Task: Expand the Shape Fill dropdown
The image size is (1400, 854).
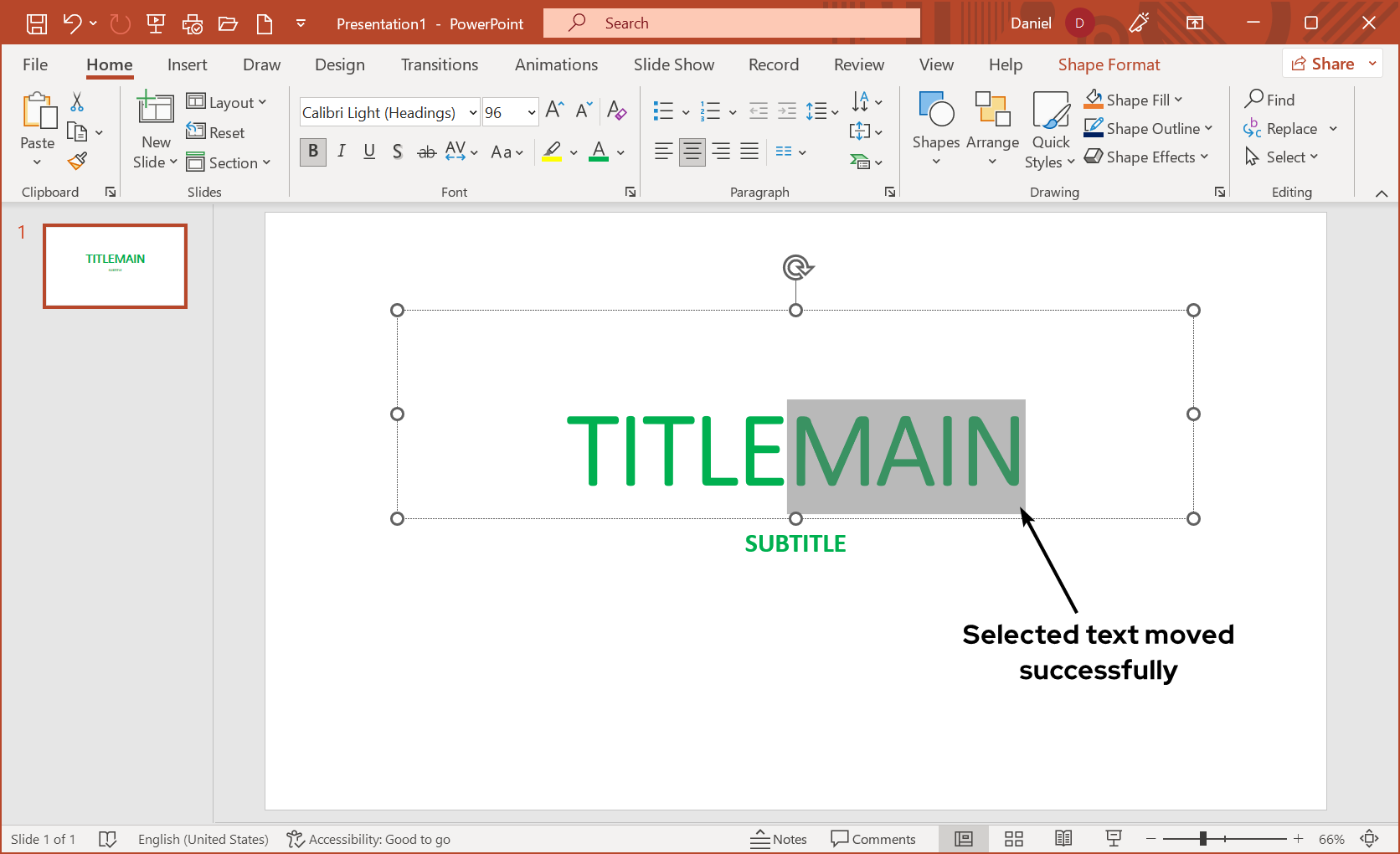Action: tap(1179, 100)
